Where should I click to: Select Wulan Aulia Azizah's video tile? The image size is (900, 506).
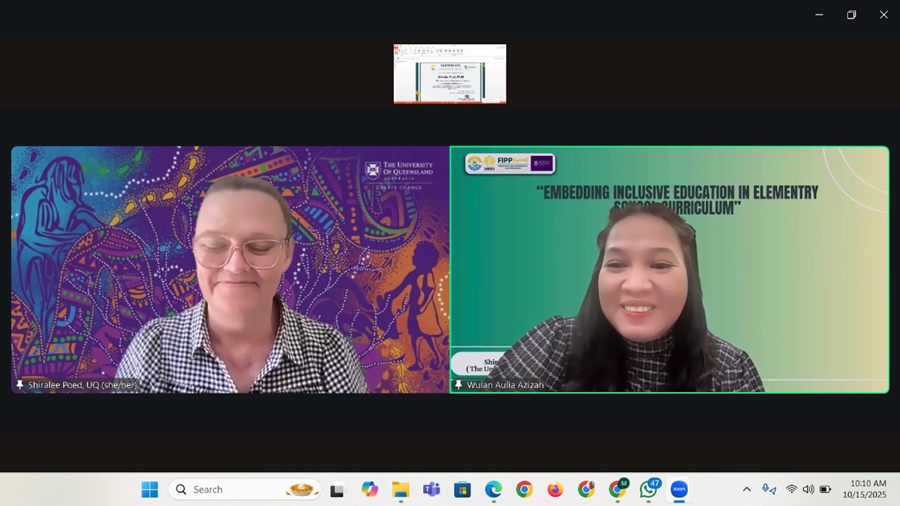pyautogui.click(x=669, y=270)
